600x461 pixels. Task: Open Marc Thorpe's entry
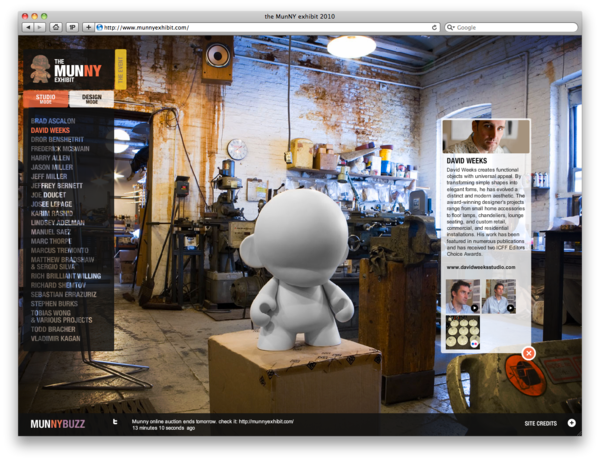point(51,241)
